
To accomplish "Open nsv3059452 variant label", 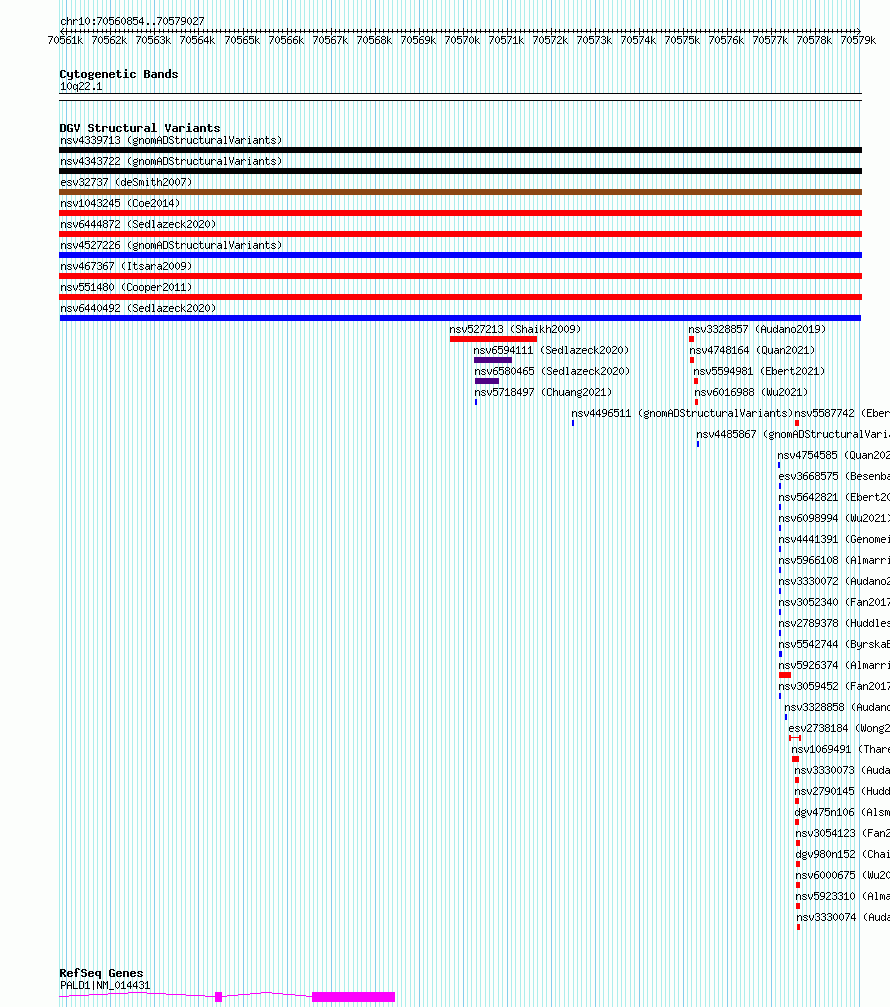I will pyautogui.click(x=834, y=687).
